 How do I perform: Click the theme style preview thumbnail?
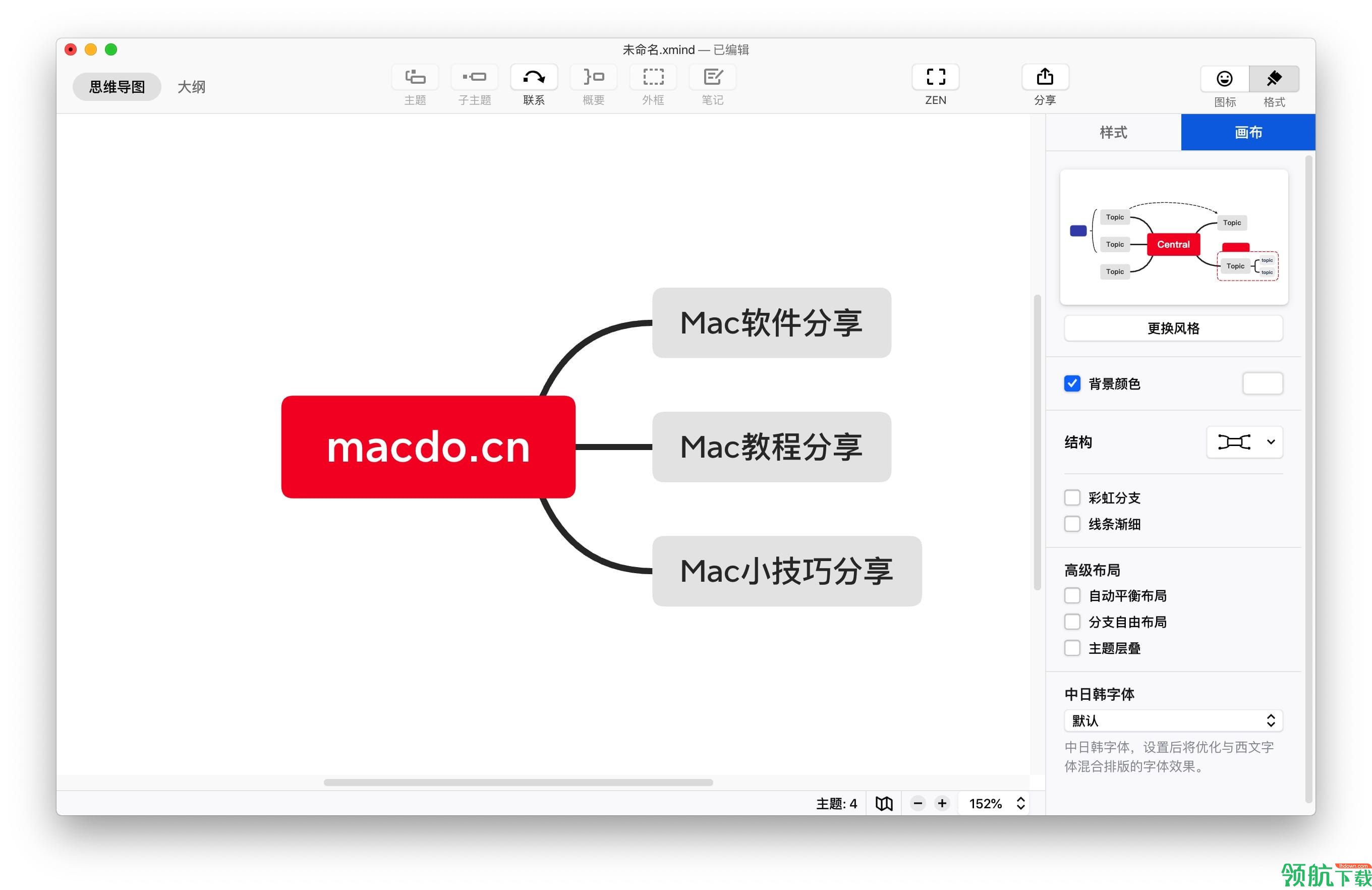tap(1174, 237)
